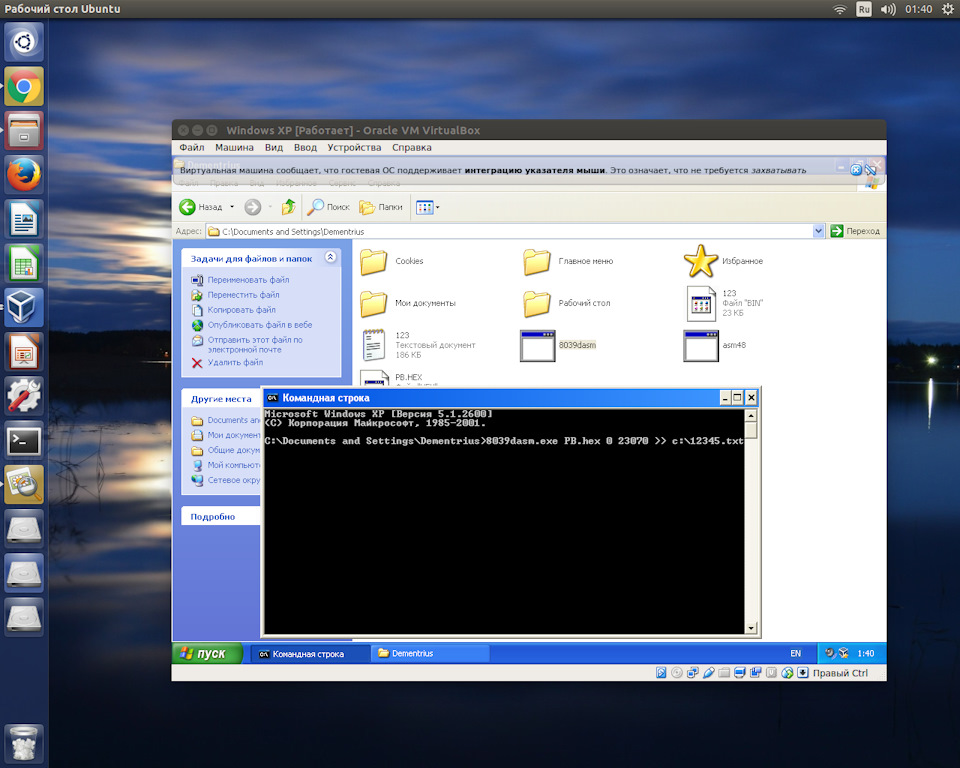Open the Справка menu in VirtualBox
Viewport: 960px width, 768px height.
pos(411,148)
